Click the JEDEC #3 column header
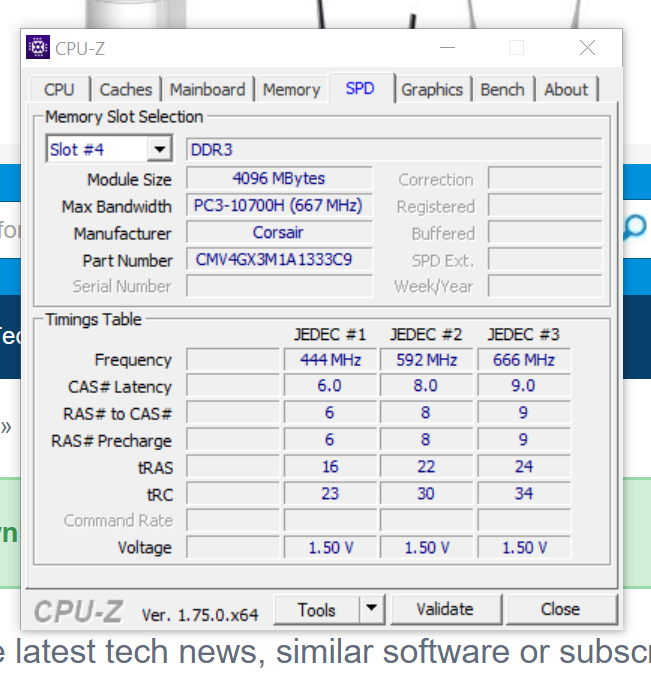Image resolution: width=651 pixels, height=677 pixels. tap(524, 334)
